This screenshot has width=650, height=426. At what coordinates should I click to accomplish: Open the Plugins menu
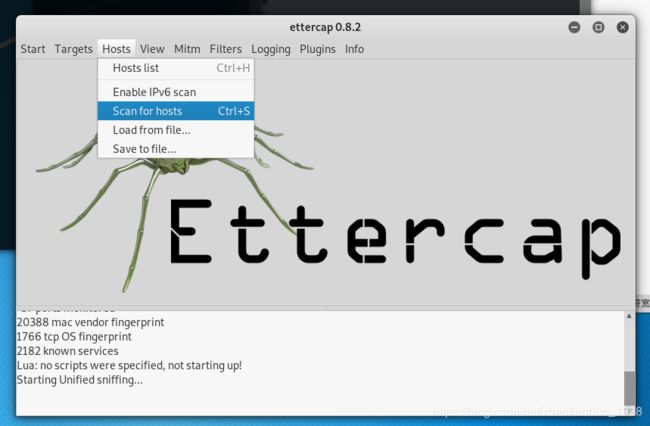(318, 49)
